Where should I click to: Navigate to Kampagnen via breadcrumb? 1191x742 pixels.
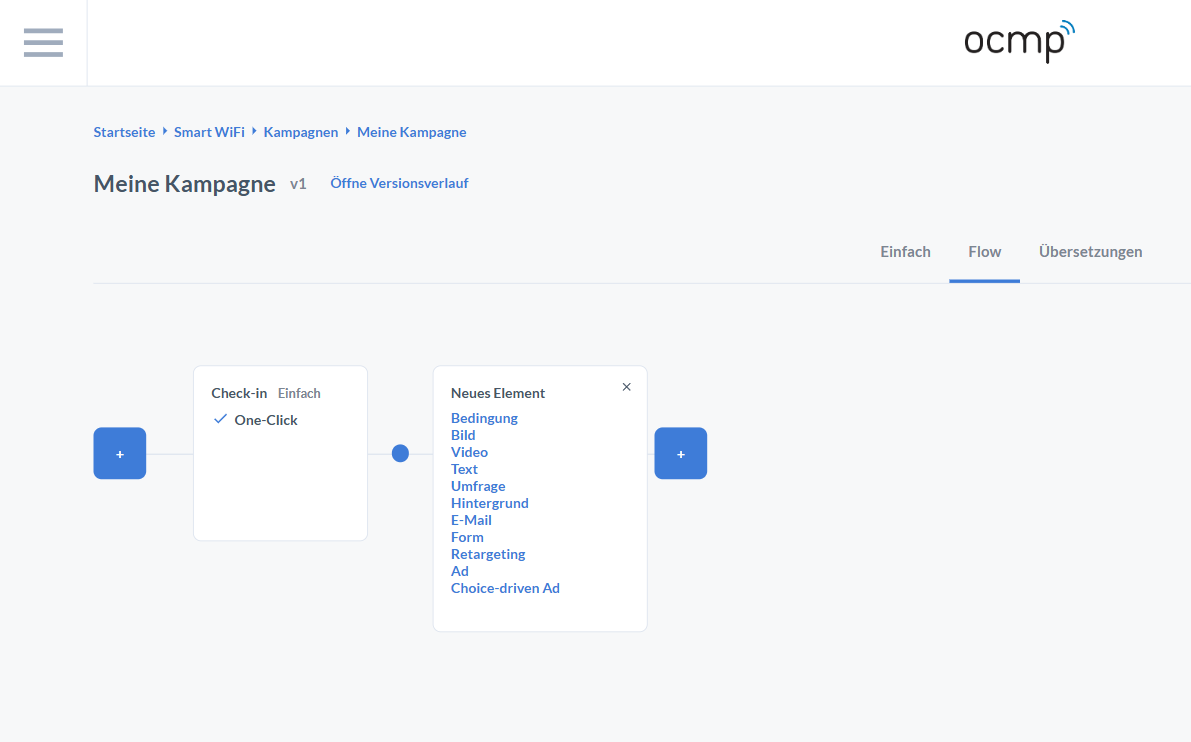point(301,131)
